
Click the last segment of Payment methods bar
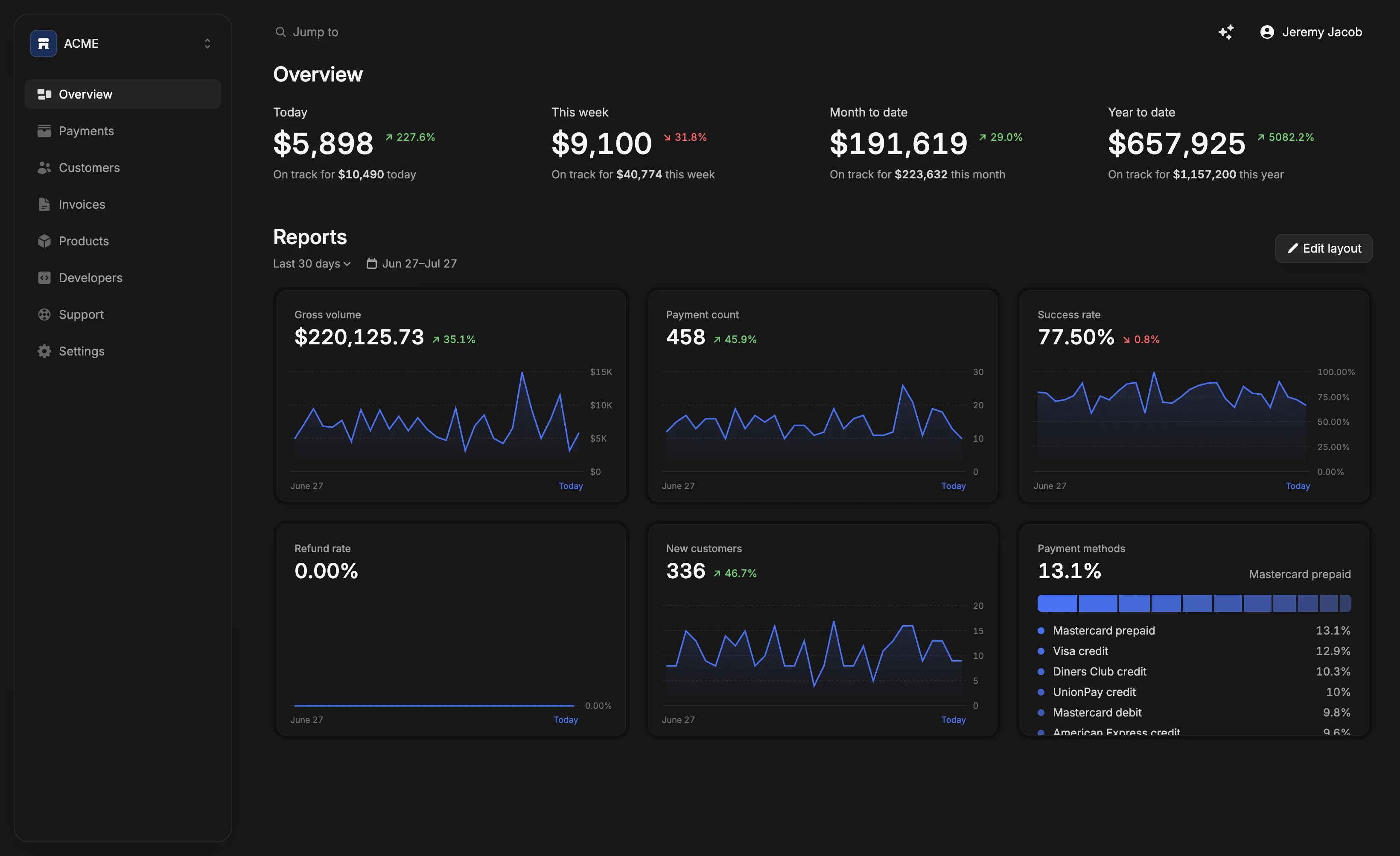pyautogui.click(x=1345, y=603)
